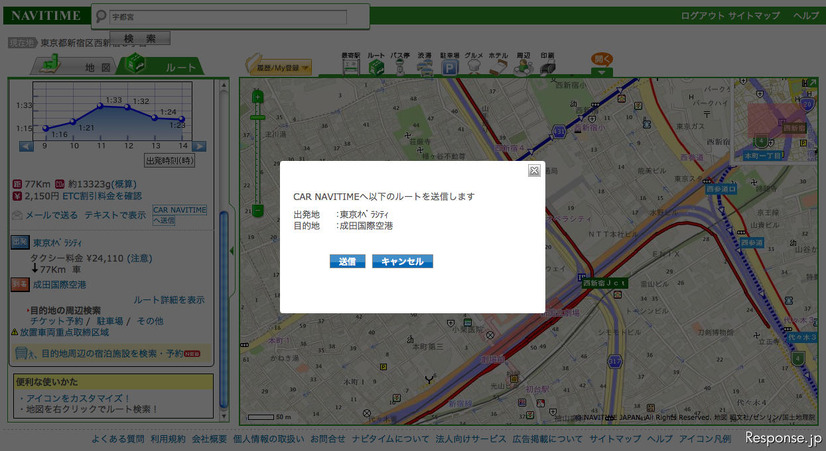Click the CAR NAVITIMEへ送信 link
This screenshot has width=826, height=451.
(x=179, y=215)
